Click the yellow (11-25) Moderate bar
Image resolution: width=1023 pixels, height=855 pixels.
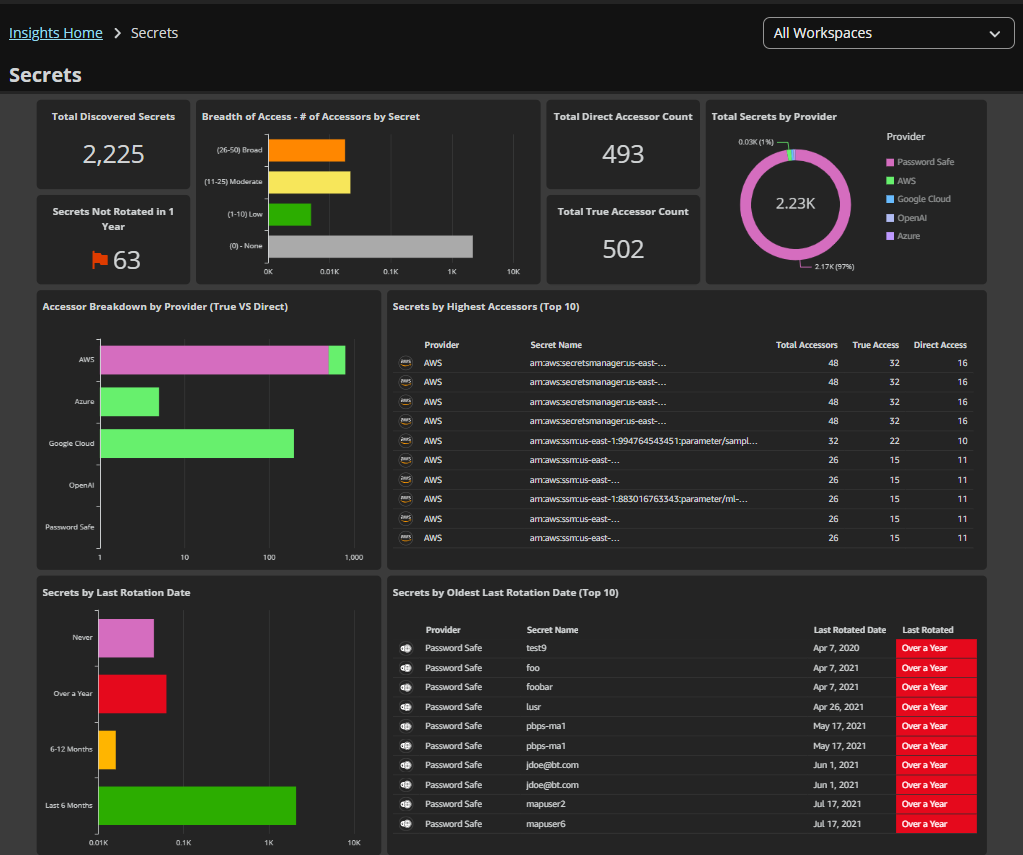point(309,182)
